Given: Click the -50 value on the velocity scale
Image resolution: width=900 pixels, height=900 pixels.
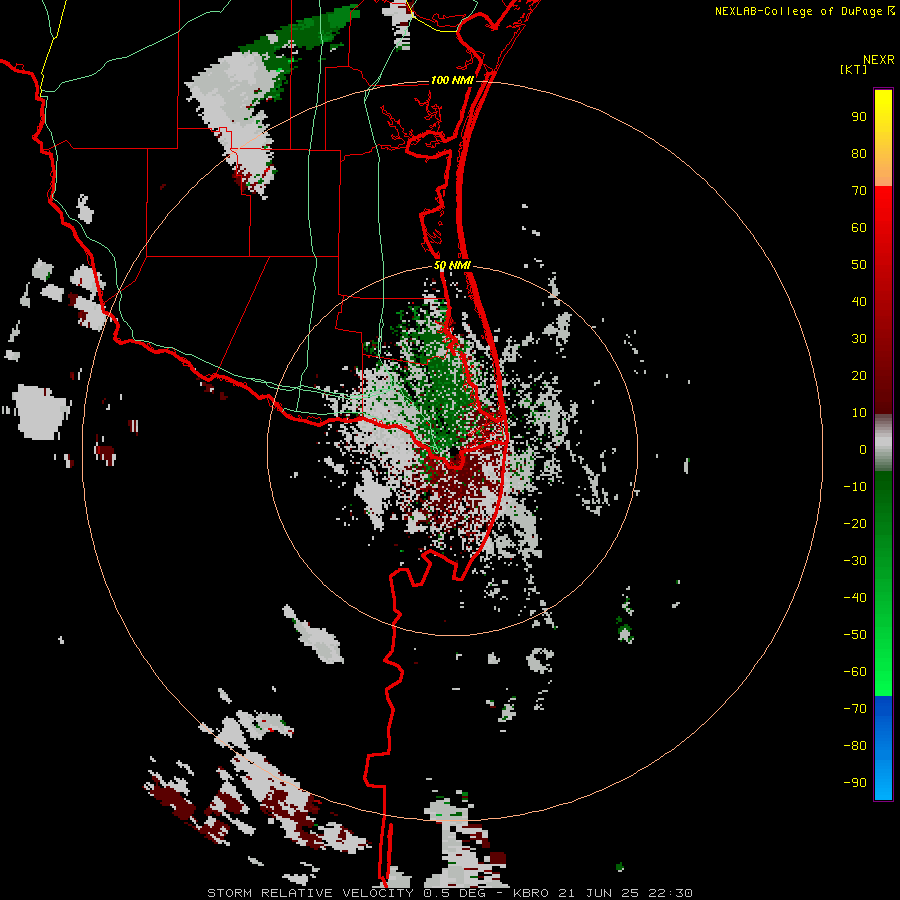Looking at the screenshot, I should coord(855,635).
